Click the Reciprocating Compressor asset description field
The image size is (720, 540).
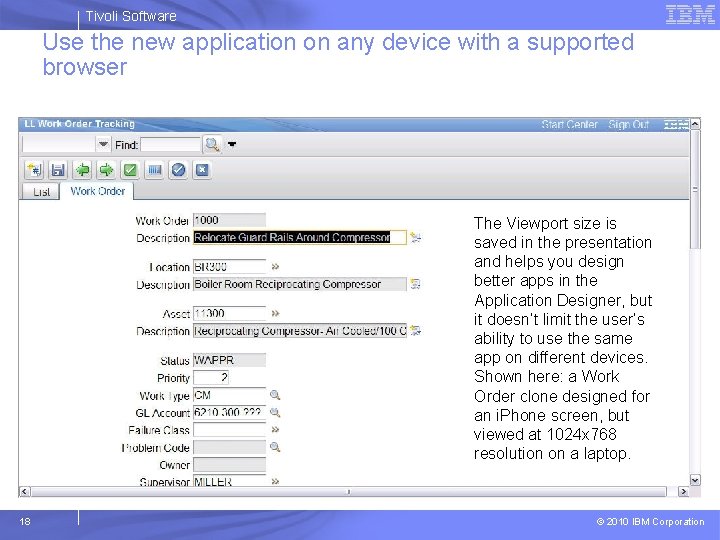[299, 330]
